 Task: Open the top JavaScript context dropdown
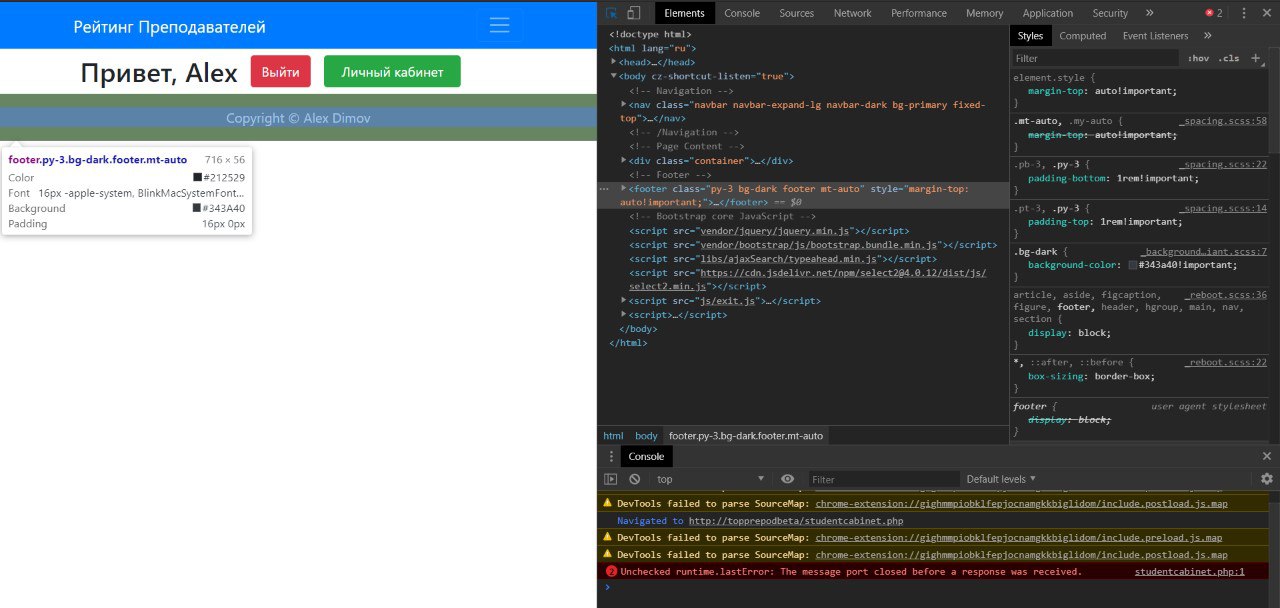coord(710,479)
